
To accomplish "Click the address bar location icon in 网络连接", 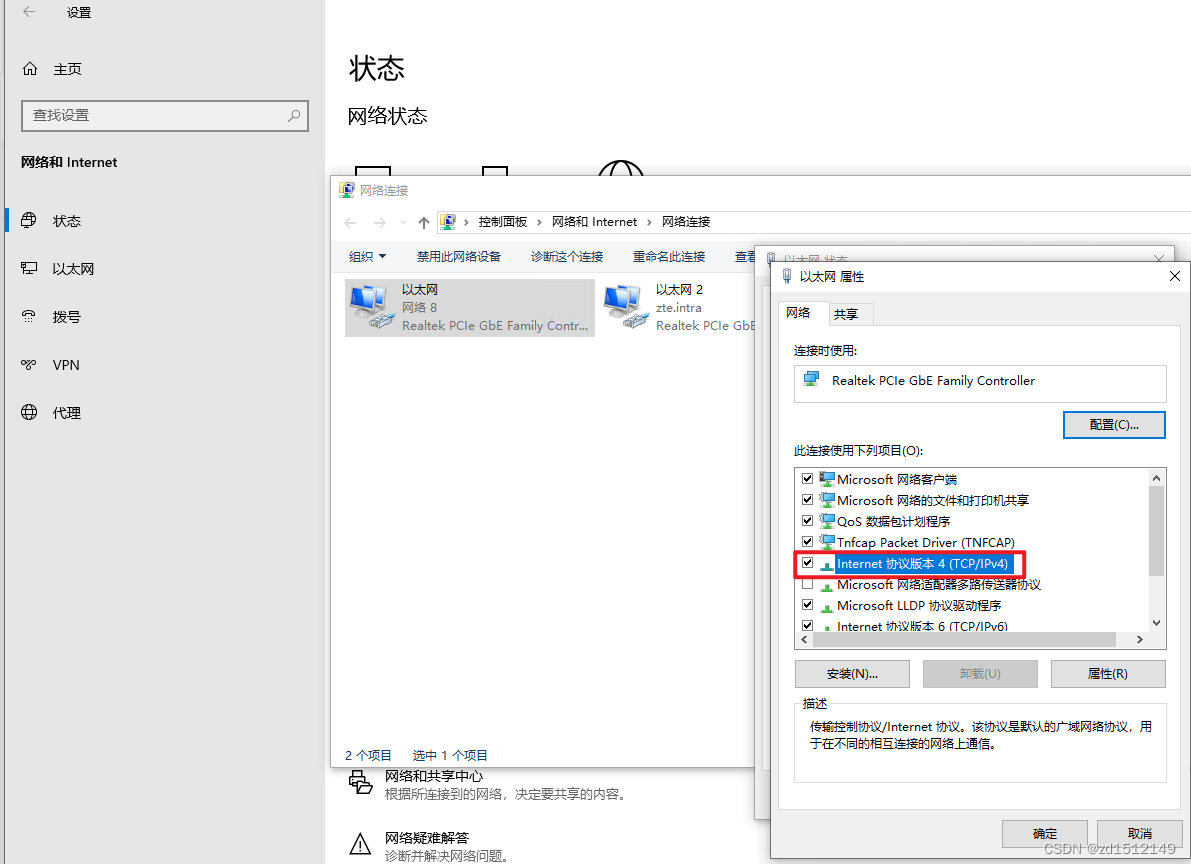I will [x=448, y=222].
